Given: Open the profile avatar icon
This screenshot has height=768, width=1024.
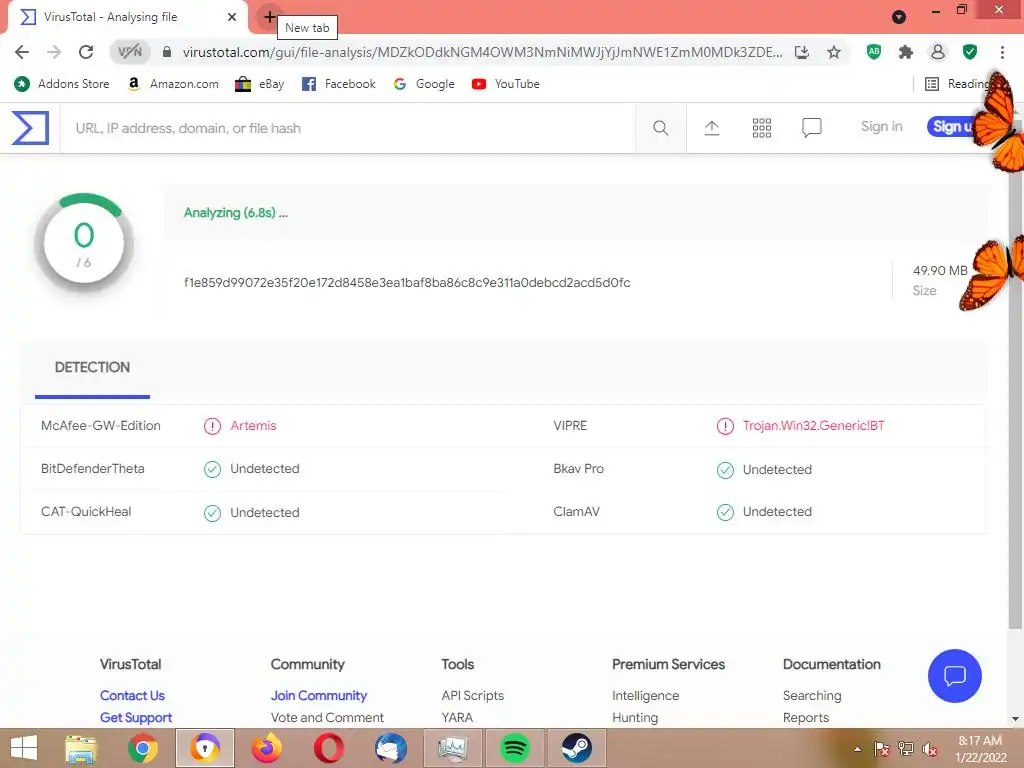Looking at the screenshot, I should coord(938,52).
